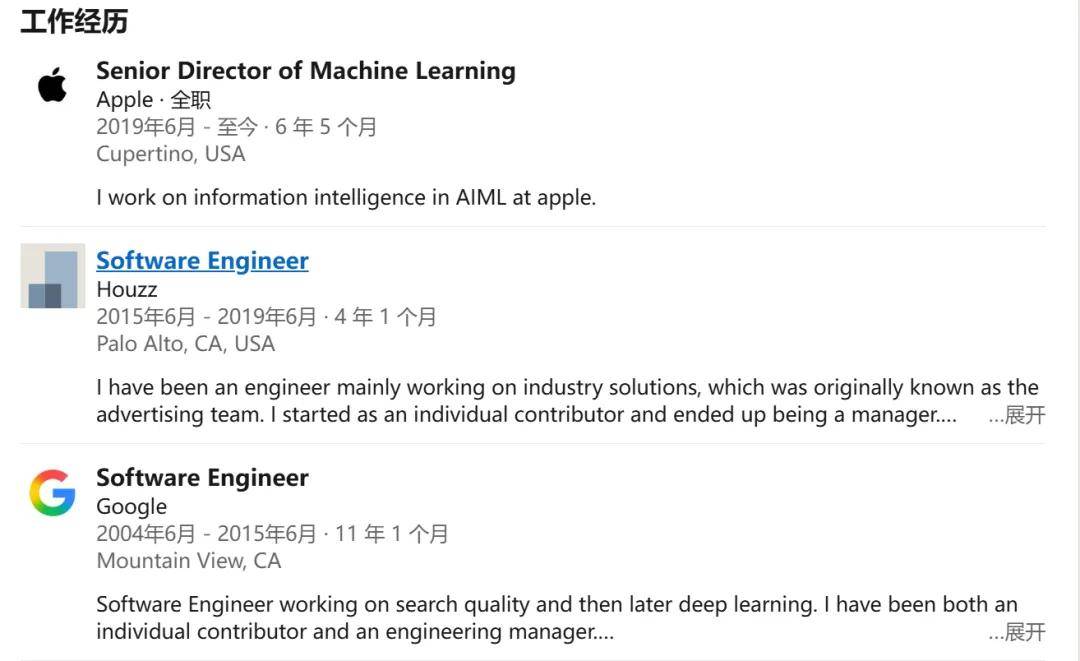Image resolution: width=1080 pixels, height=661 pixels.
Task: Click the Houzz date range starting 2015年6月
Action: (x=266, y=317)
